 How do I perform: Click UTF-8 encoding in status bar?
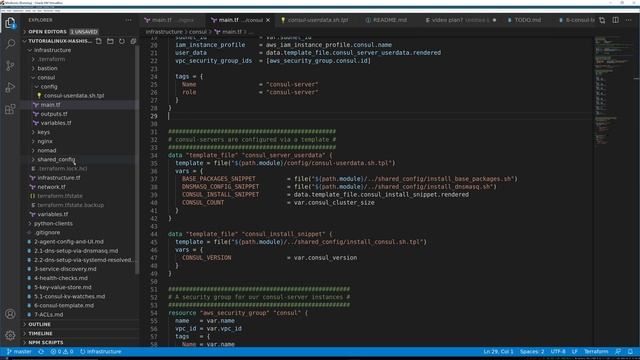pyautogui.click(x=558, y=351)
